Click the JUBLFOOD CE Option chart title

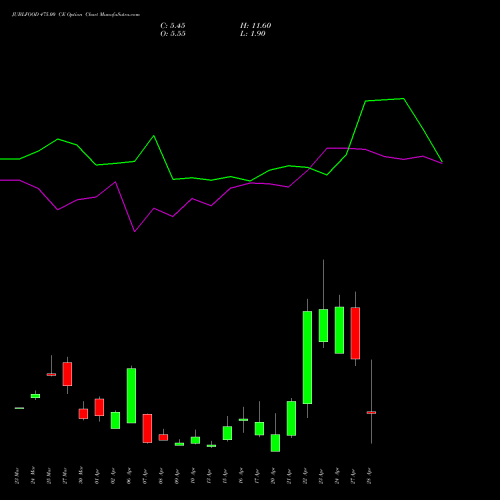pyautogui.click(x=76, y=14)
